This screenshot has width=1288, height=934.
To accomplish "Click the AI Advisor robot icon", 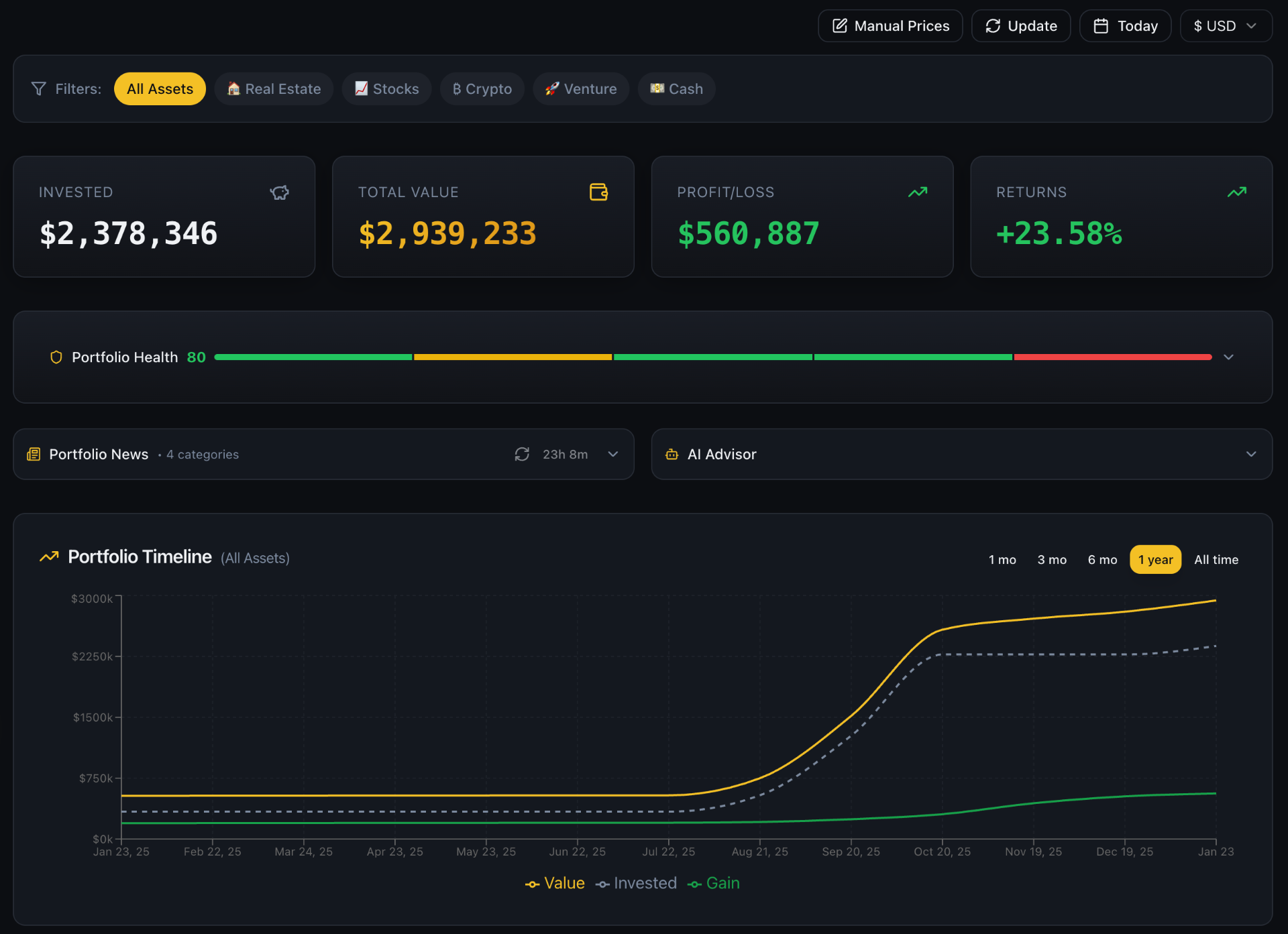I will coord(672,454).
